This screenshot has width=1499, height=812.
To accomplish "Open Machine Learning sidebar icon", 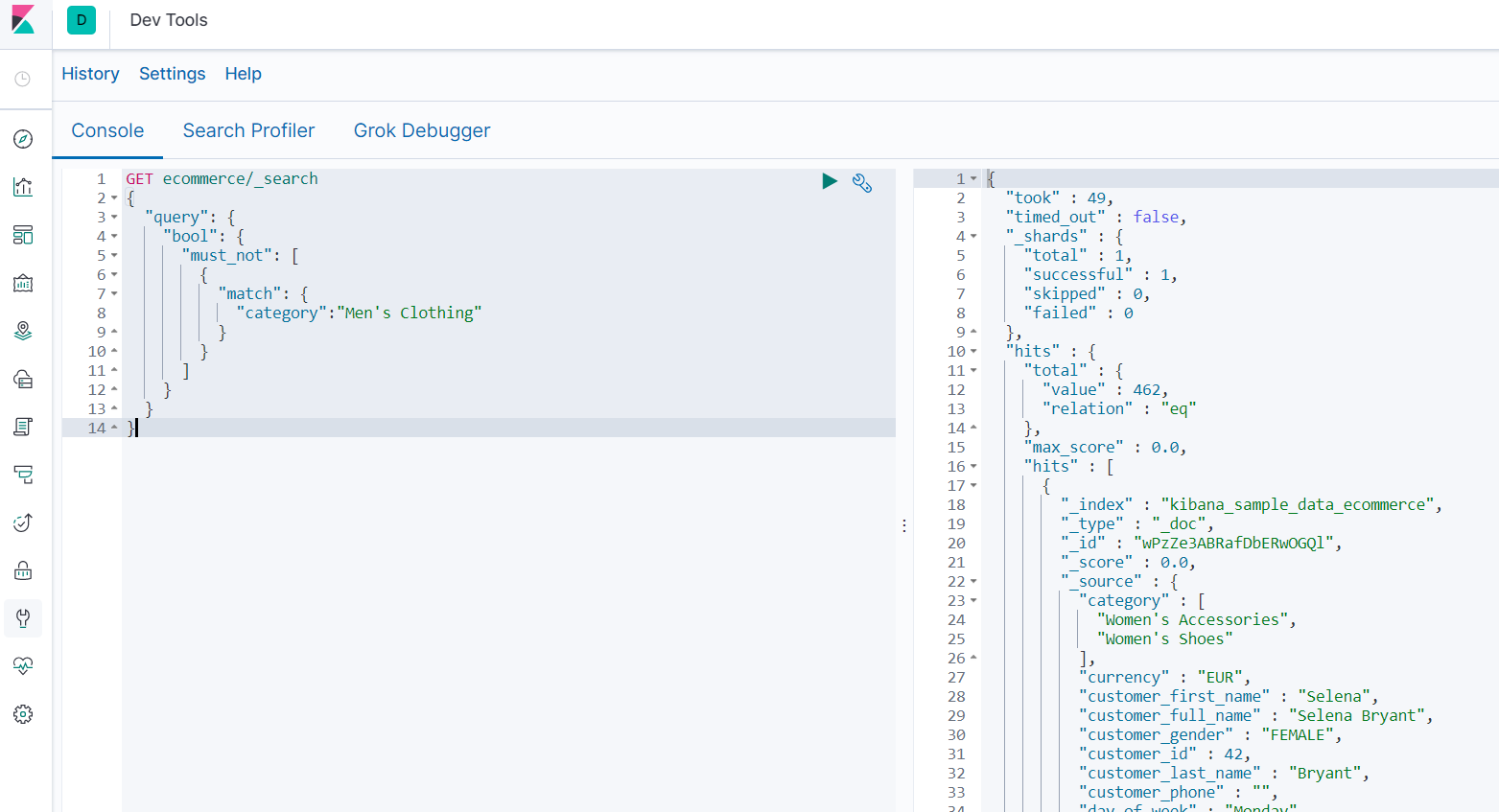I will (x=23, y=379).
